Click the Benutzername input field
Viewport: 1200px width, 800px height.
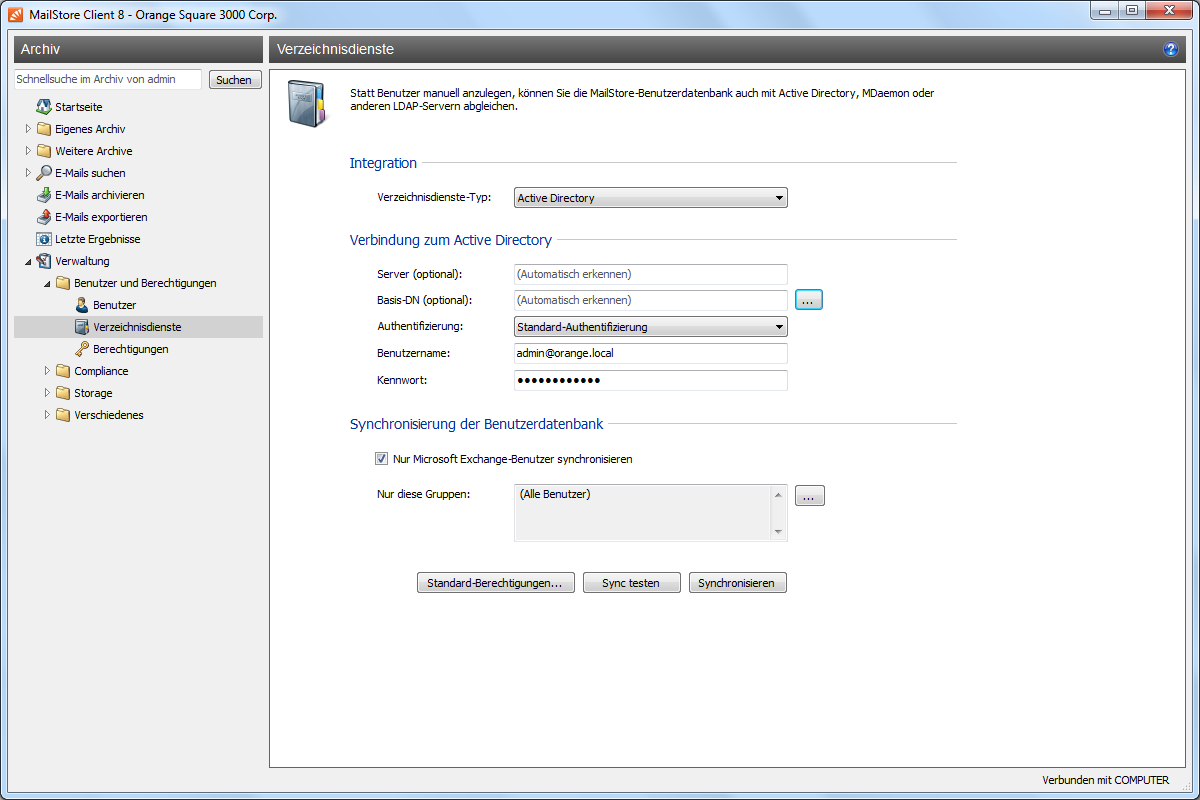pyautogui.click(x=650, y=353)
